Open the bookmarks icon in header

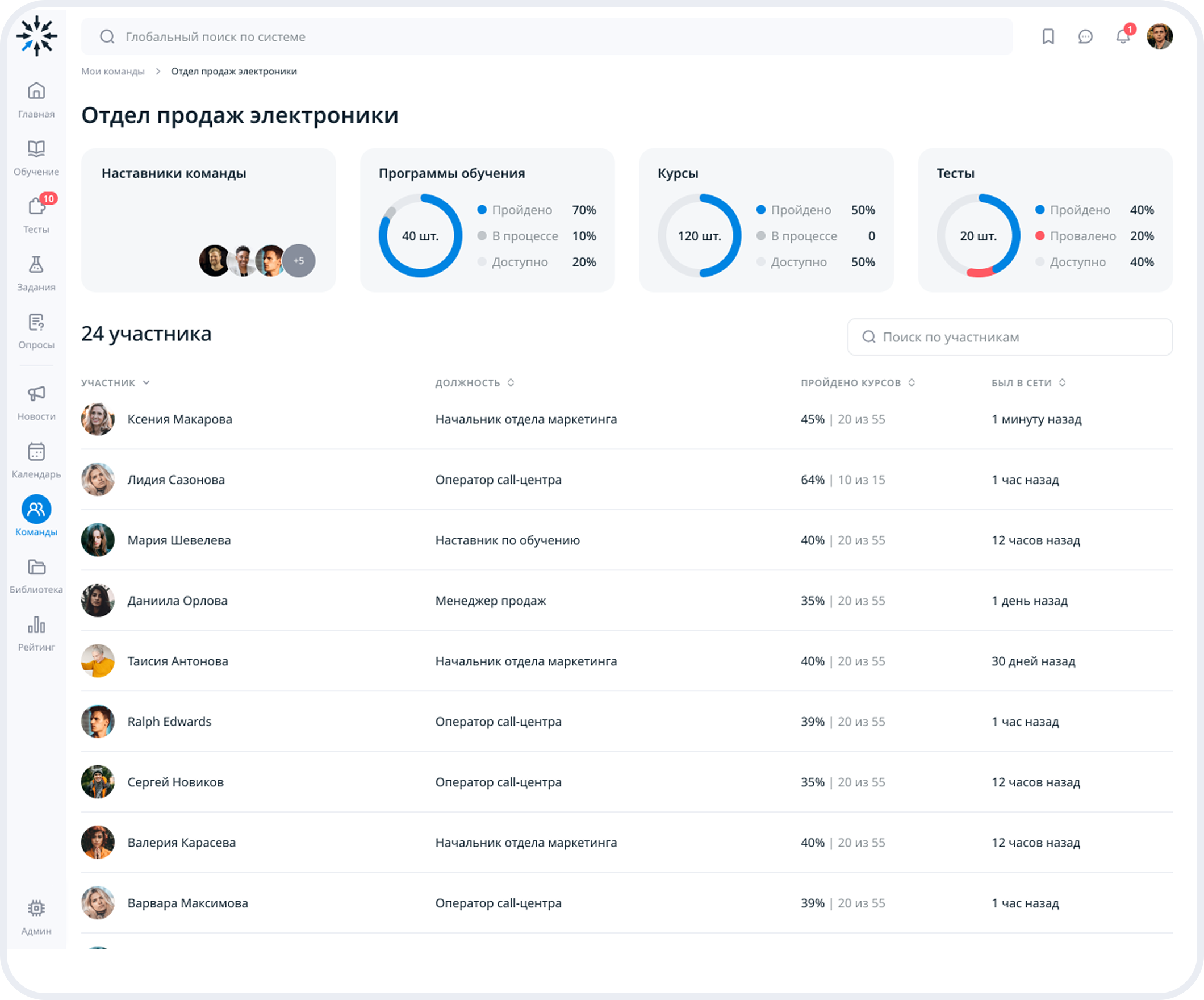pyautogui.click(x=1048, y=37)
